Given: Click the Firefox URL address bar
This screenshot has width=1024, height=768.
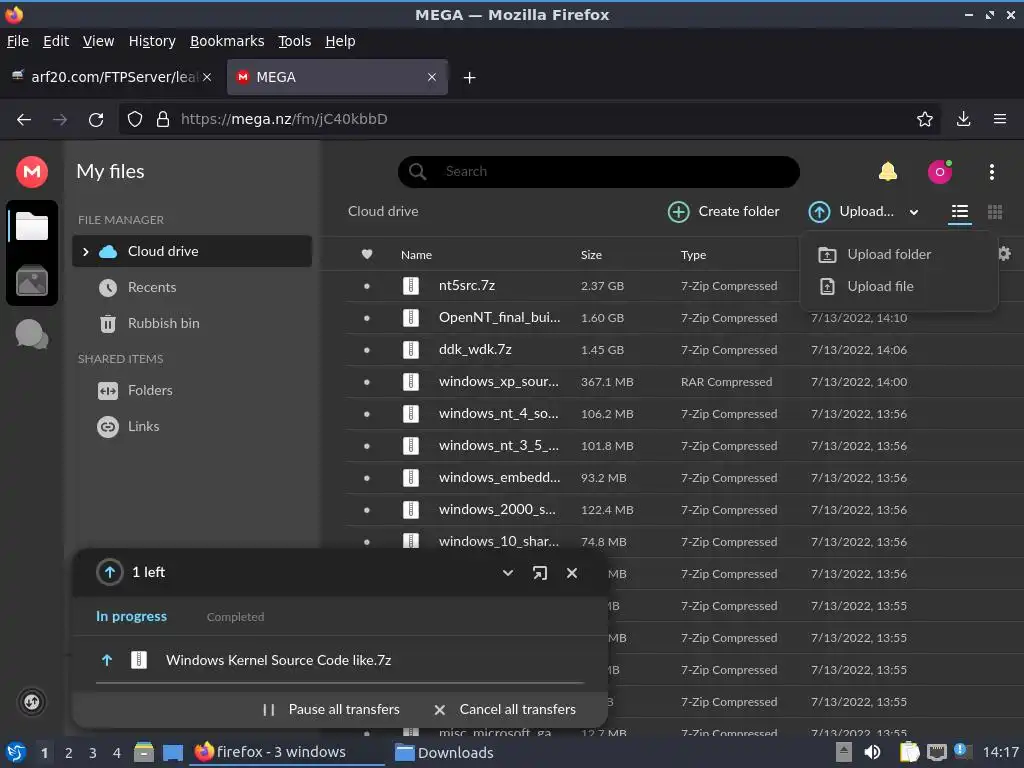Looking at the screenshot, I should [529, 120].
